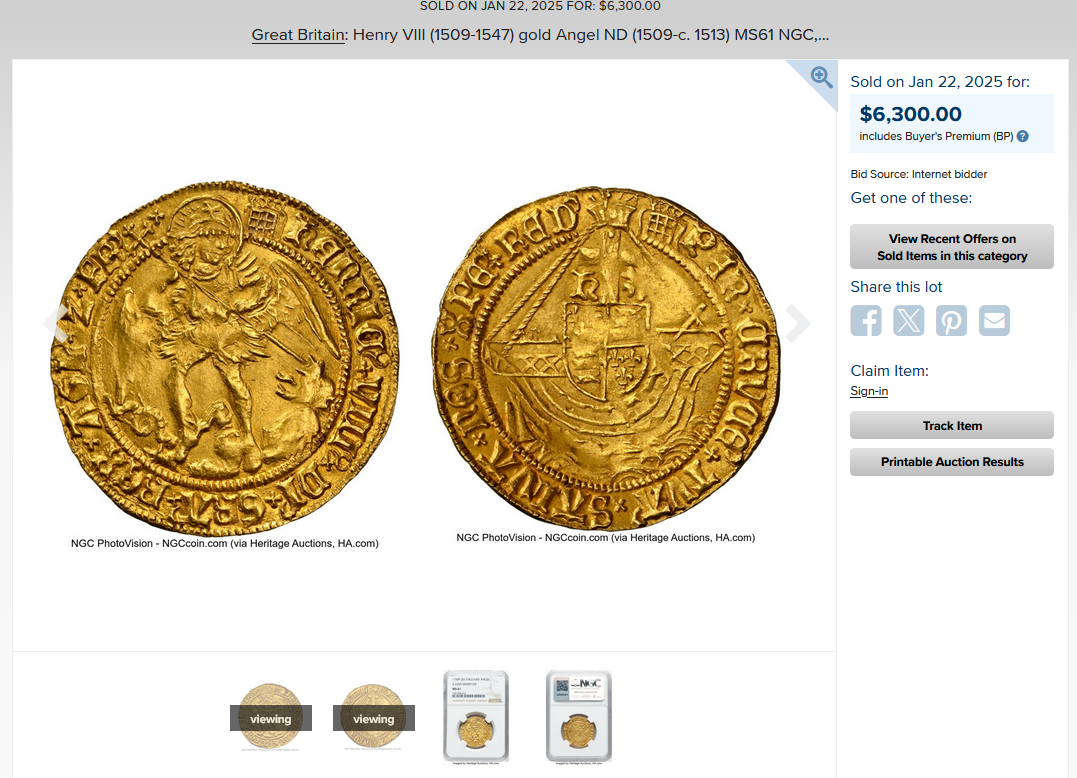Select the first coin obverse thumbnail
The width and height of the screenshot is (1077, 778).
[271, 717]
